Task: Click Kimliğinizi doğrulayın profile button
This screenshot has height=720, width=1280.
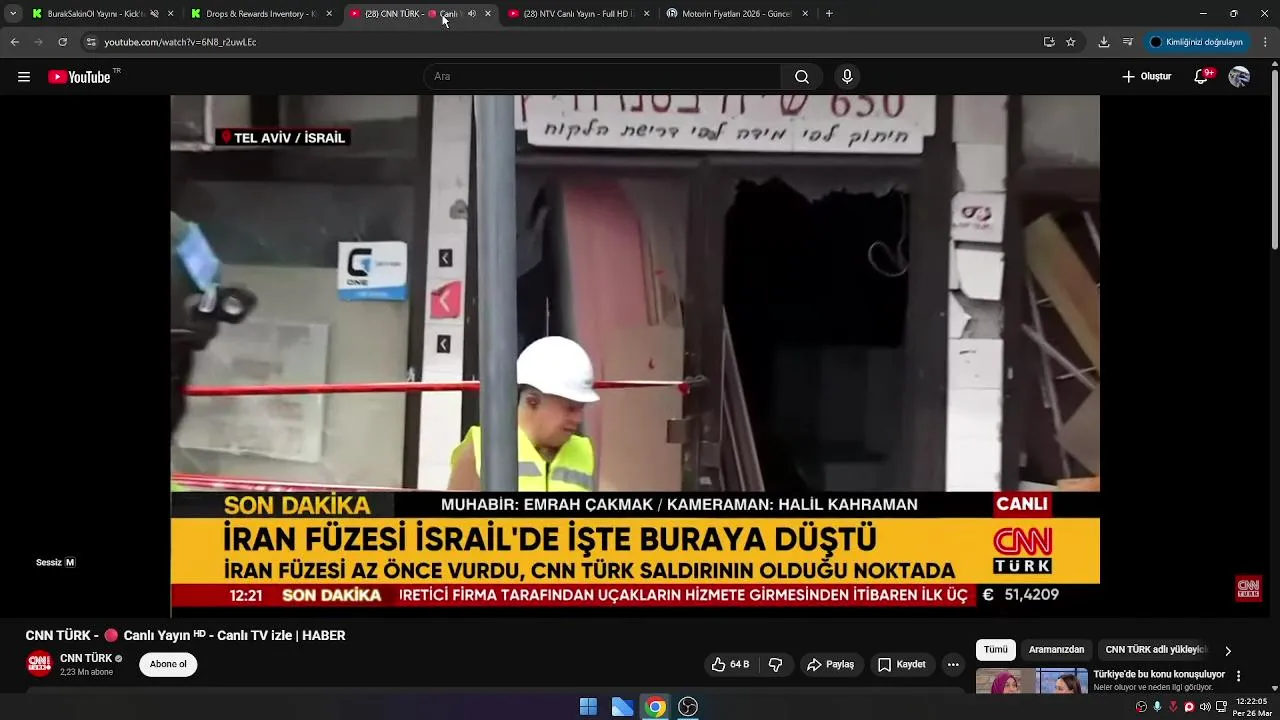Action: coord(1197,42)
